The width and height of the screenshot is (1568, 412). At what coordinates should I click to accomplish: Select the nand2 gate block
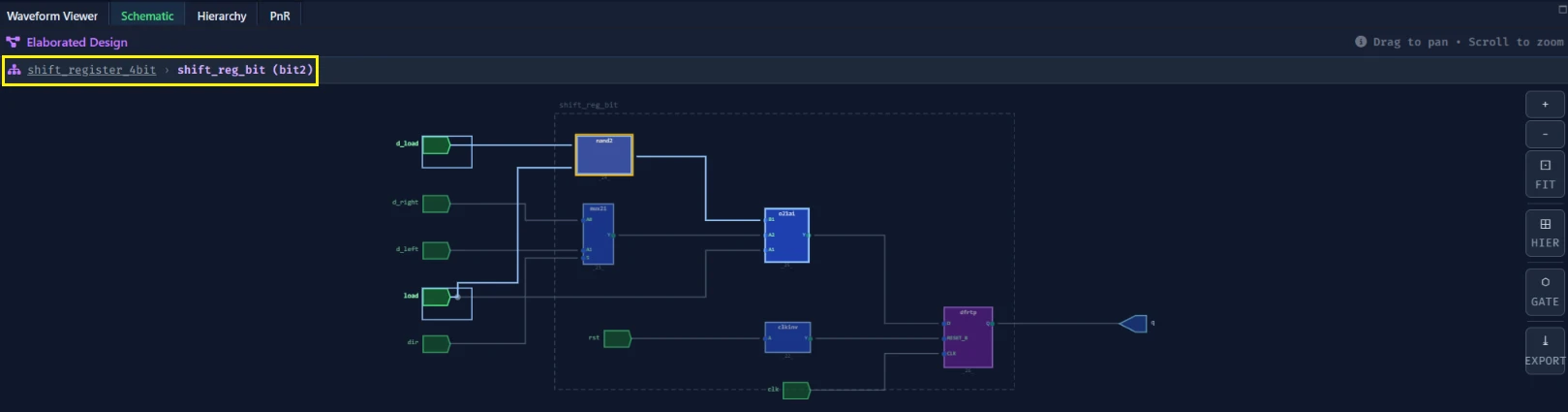coord(604,155)
